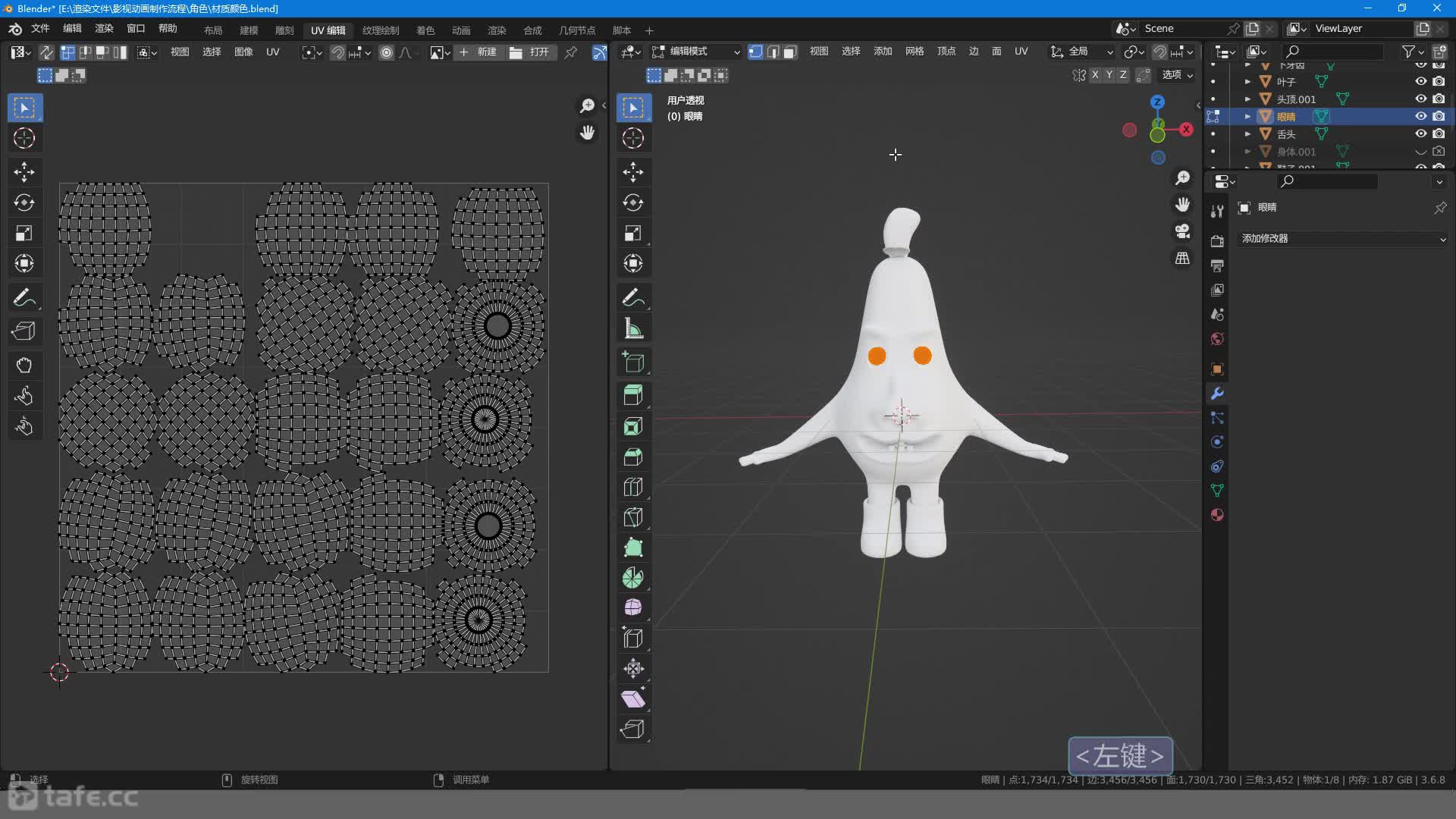Select the Smooth vertices tool
1456x819 pixels.
point(633,607)
